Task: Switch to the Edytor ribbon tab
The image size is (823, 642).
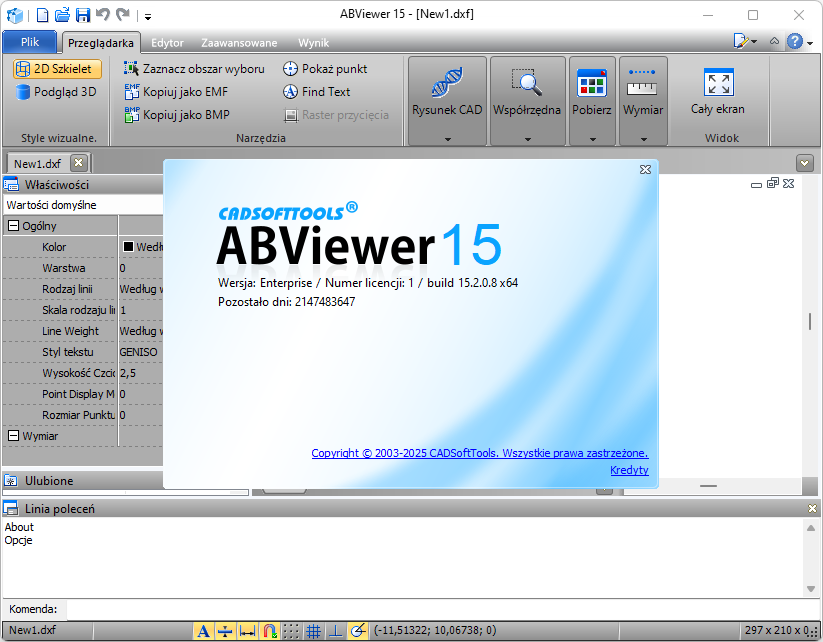Action: click(x=167, y=43)
